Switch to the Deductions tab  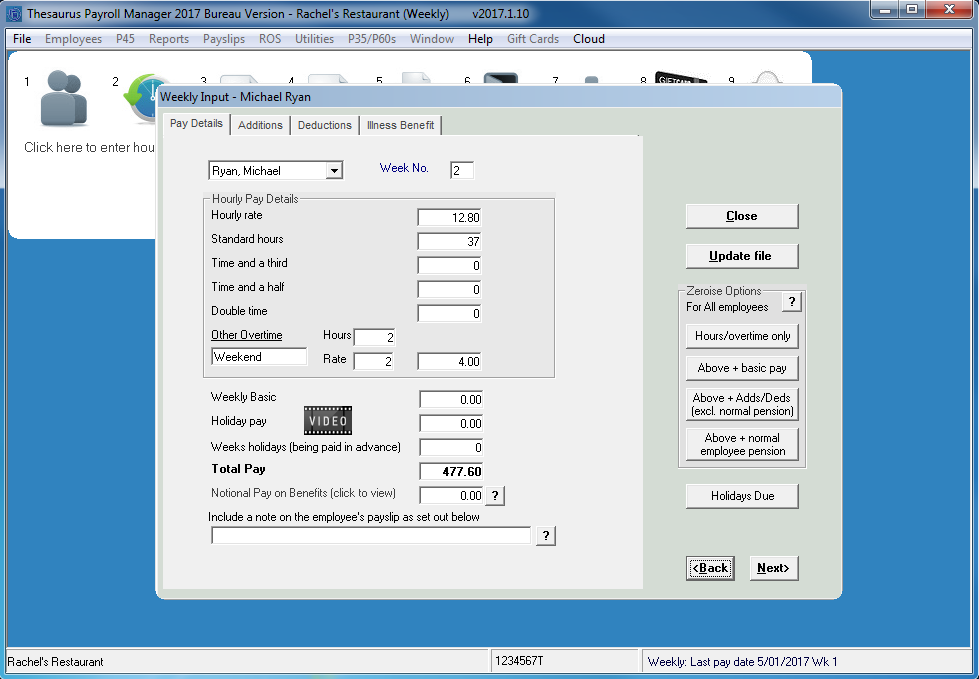click(325, 125)
